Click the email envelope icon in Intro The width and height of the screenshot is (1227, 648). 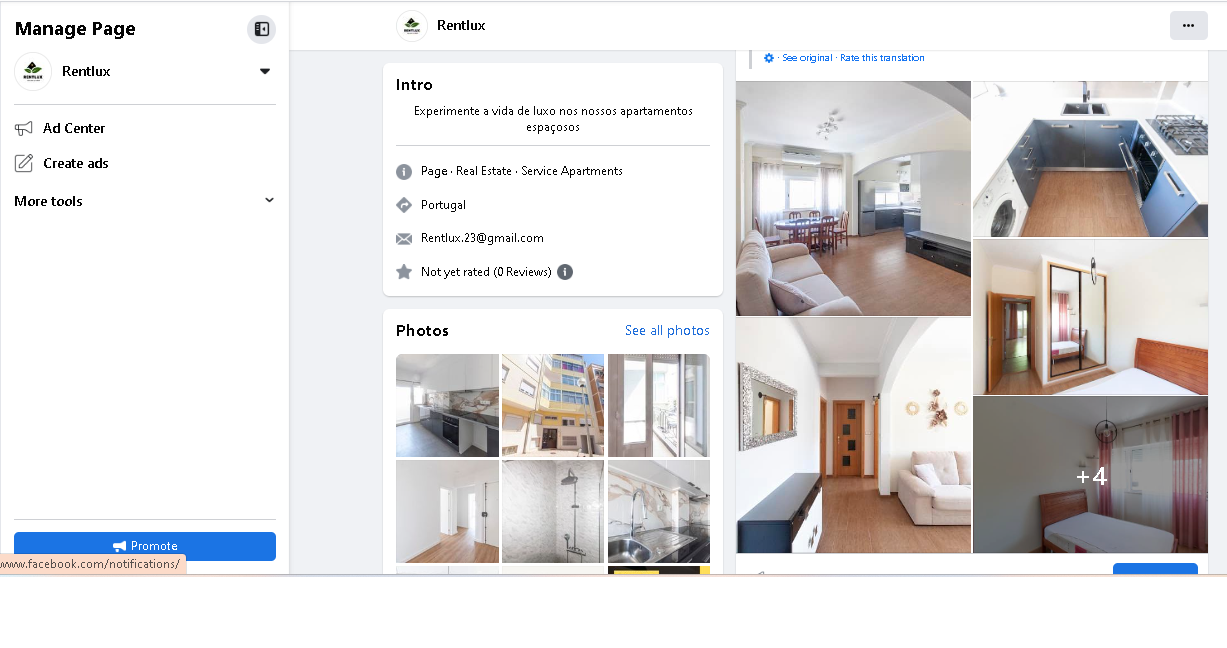click(404, 239)
